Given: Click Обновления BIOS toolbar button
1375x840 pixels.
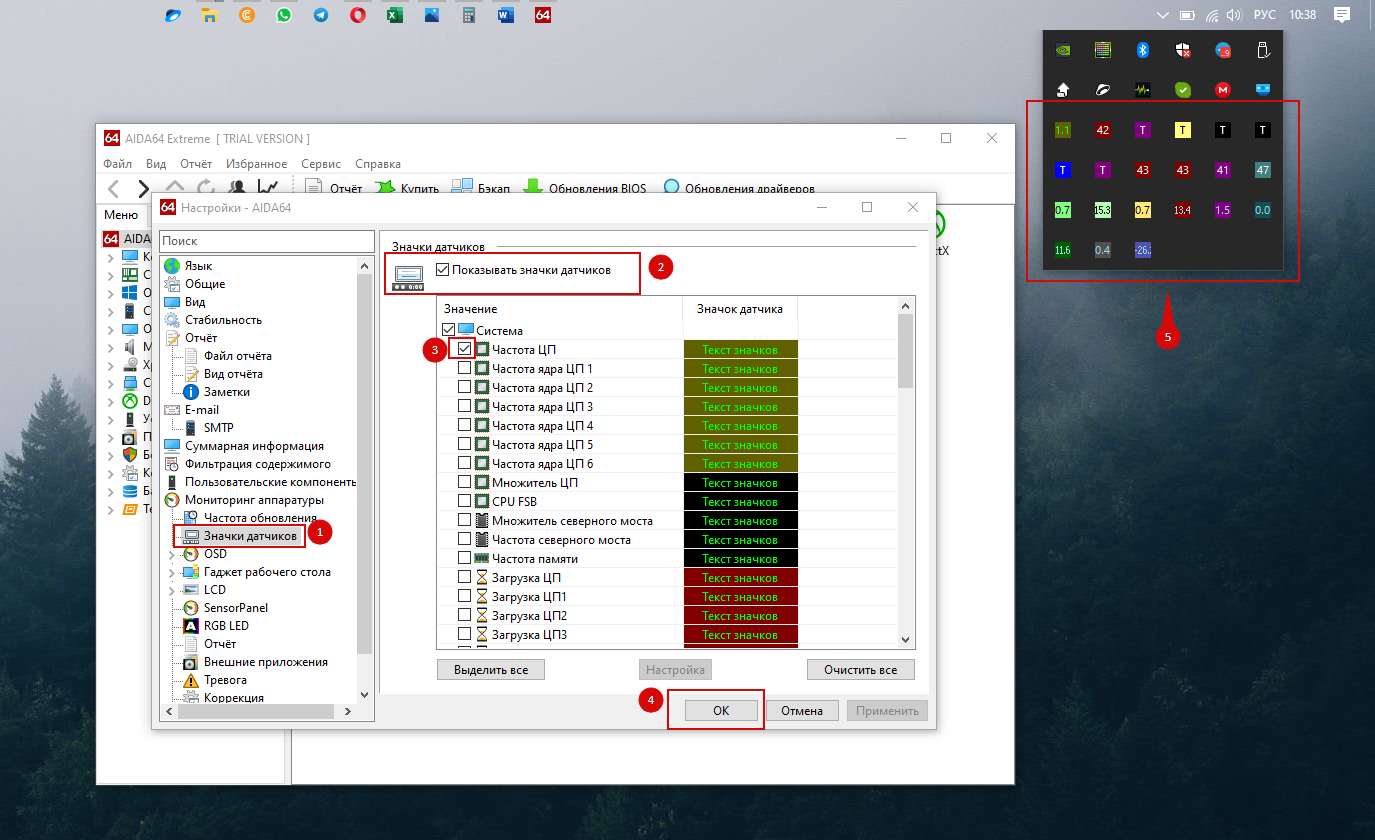Looking at the screenshot, I should point(585,188).
